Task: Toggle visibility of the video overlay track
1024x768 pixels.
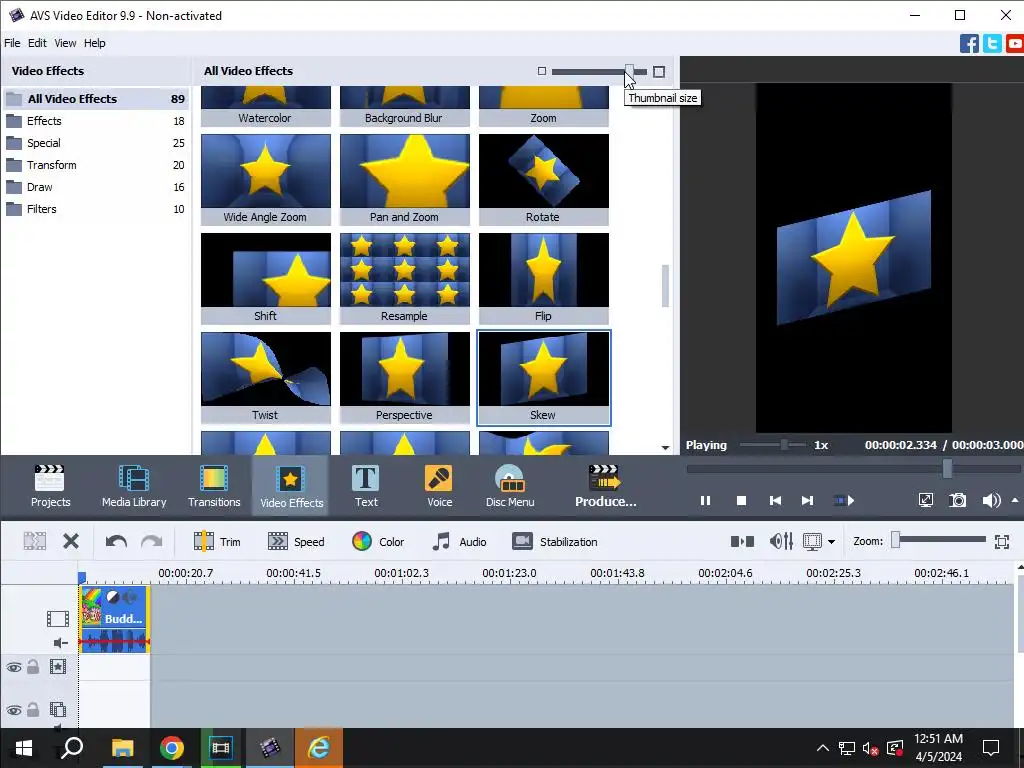Action: click(14, 710)
